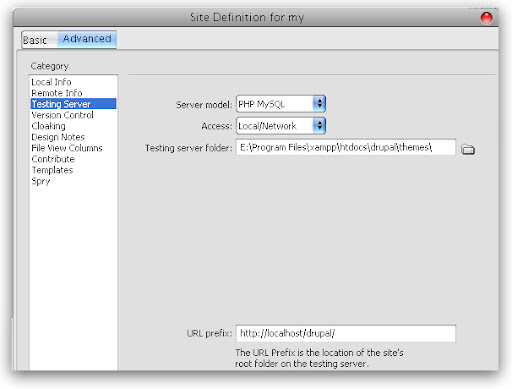Switch to the Basic tab
512x389 pixels.
pyautogui.click(x=40, y=40)
